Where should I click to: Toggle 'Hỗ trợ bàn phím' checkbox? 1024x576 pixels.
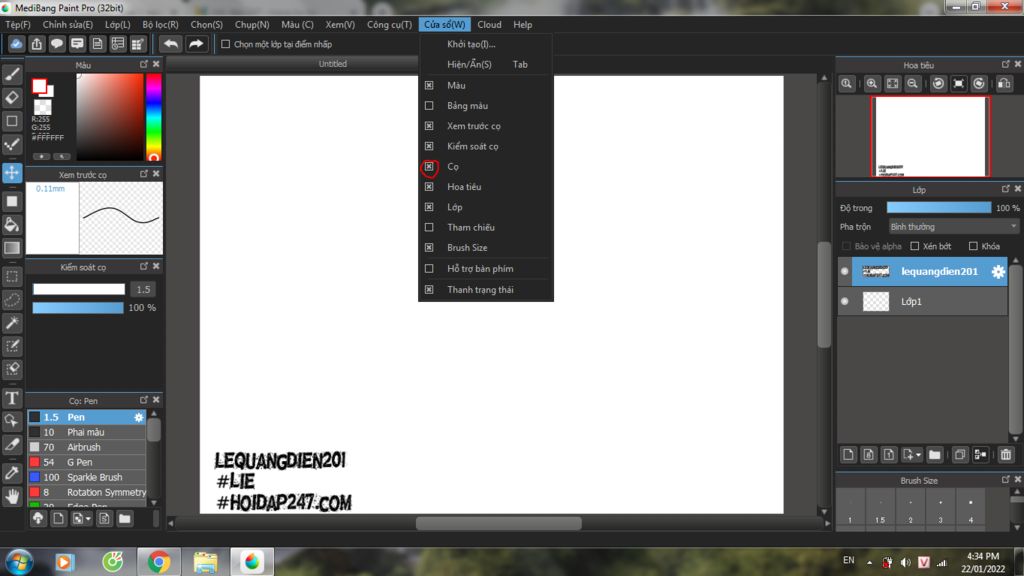(x=429, y=268)
